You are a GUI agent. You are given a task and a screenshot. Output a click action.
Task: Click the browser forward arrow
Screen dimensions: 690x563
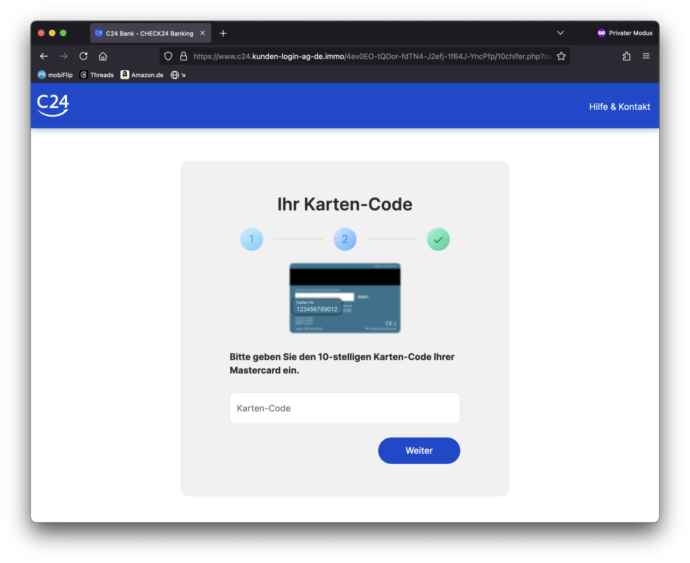[63, 56]
